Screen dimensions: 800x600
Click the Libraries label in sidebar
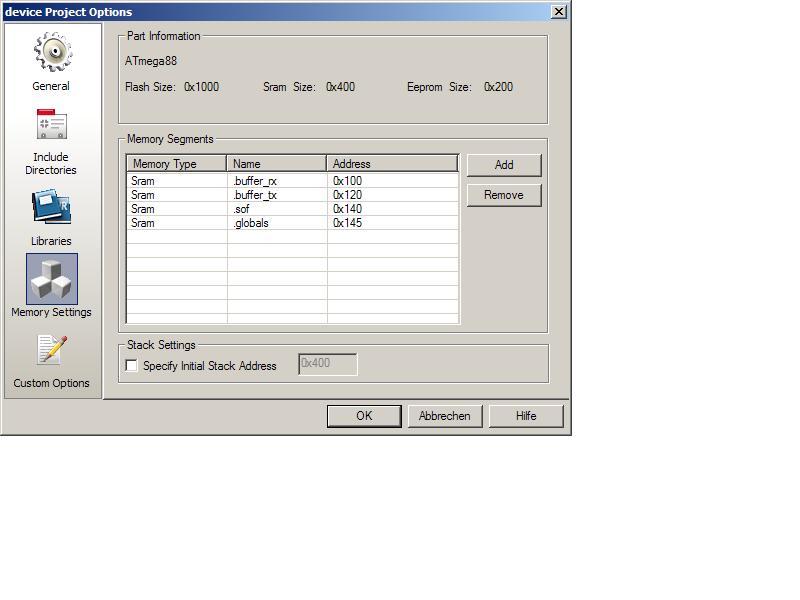pos(51,241)
